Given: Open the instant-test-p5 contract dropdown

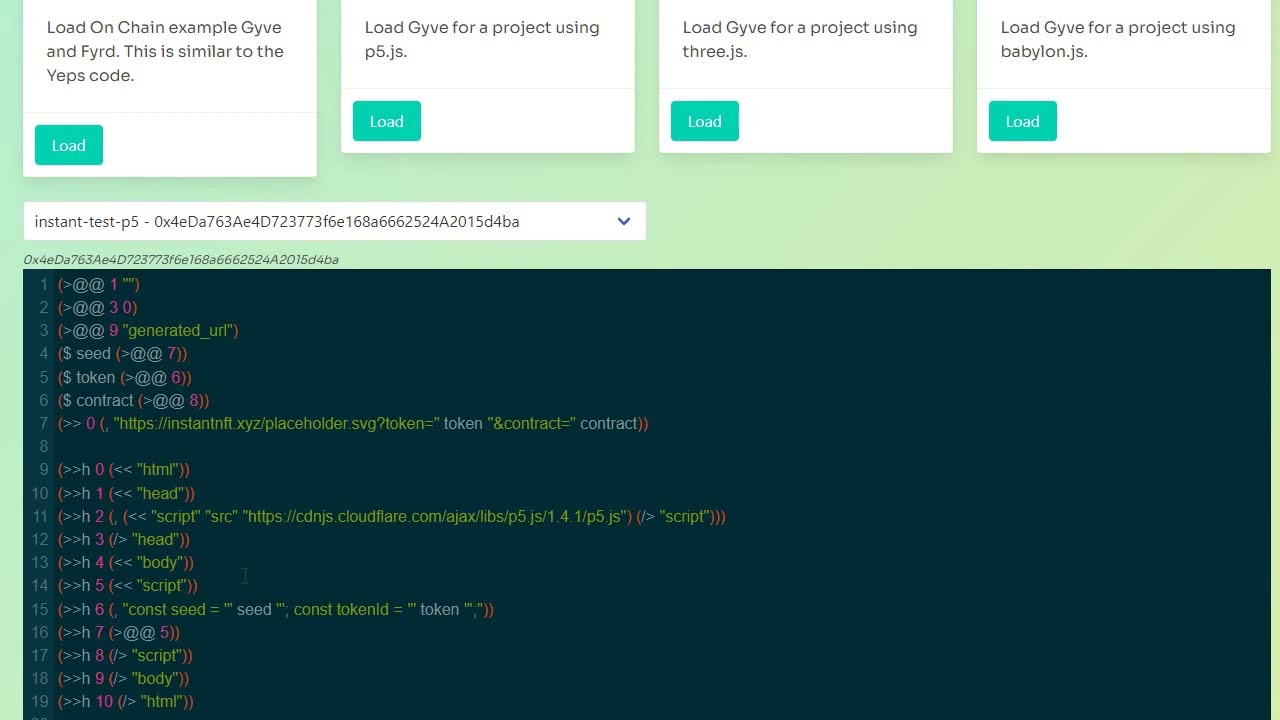Looking at the screenshot, I should coord(334,221).
